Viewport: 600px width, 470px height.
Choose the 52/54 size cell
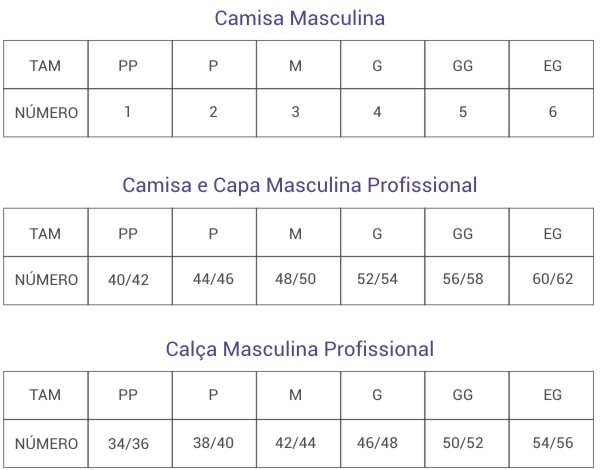pos(377,278)
